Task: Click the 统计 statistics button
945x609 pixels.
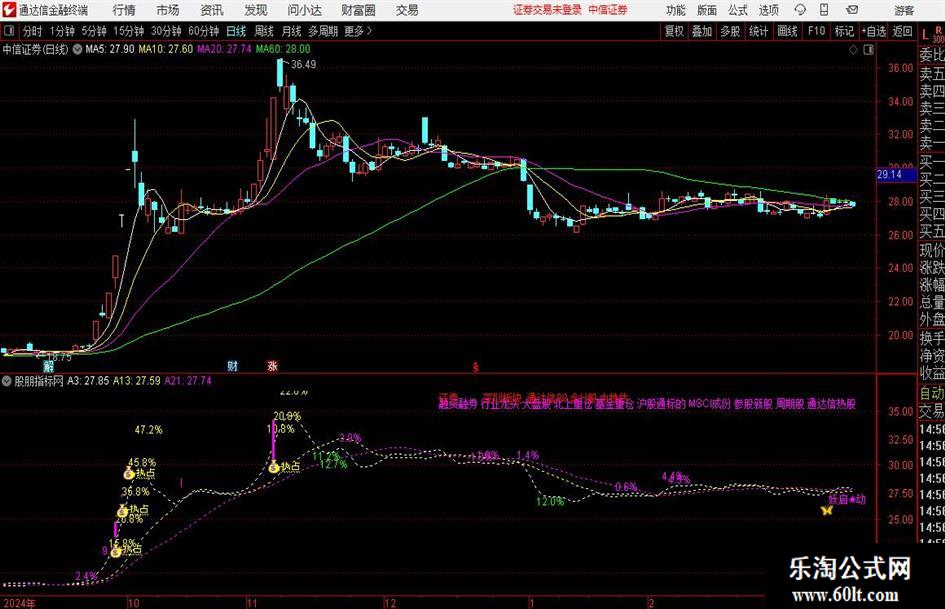Action: point(758,31)
